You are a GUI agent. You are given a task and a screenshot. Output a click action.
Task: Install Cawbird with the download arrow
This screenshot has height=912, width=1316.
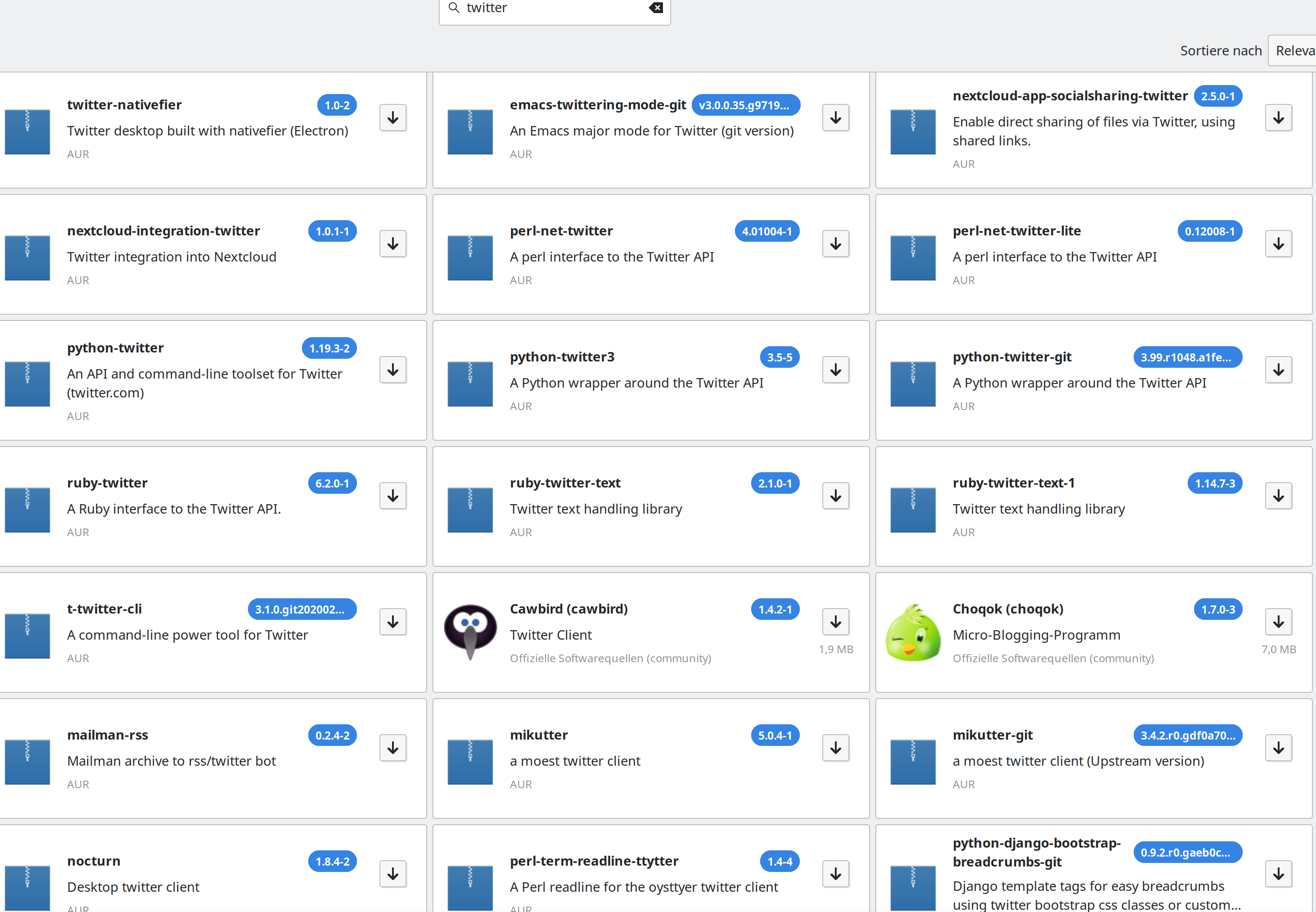tap(836, 622)
